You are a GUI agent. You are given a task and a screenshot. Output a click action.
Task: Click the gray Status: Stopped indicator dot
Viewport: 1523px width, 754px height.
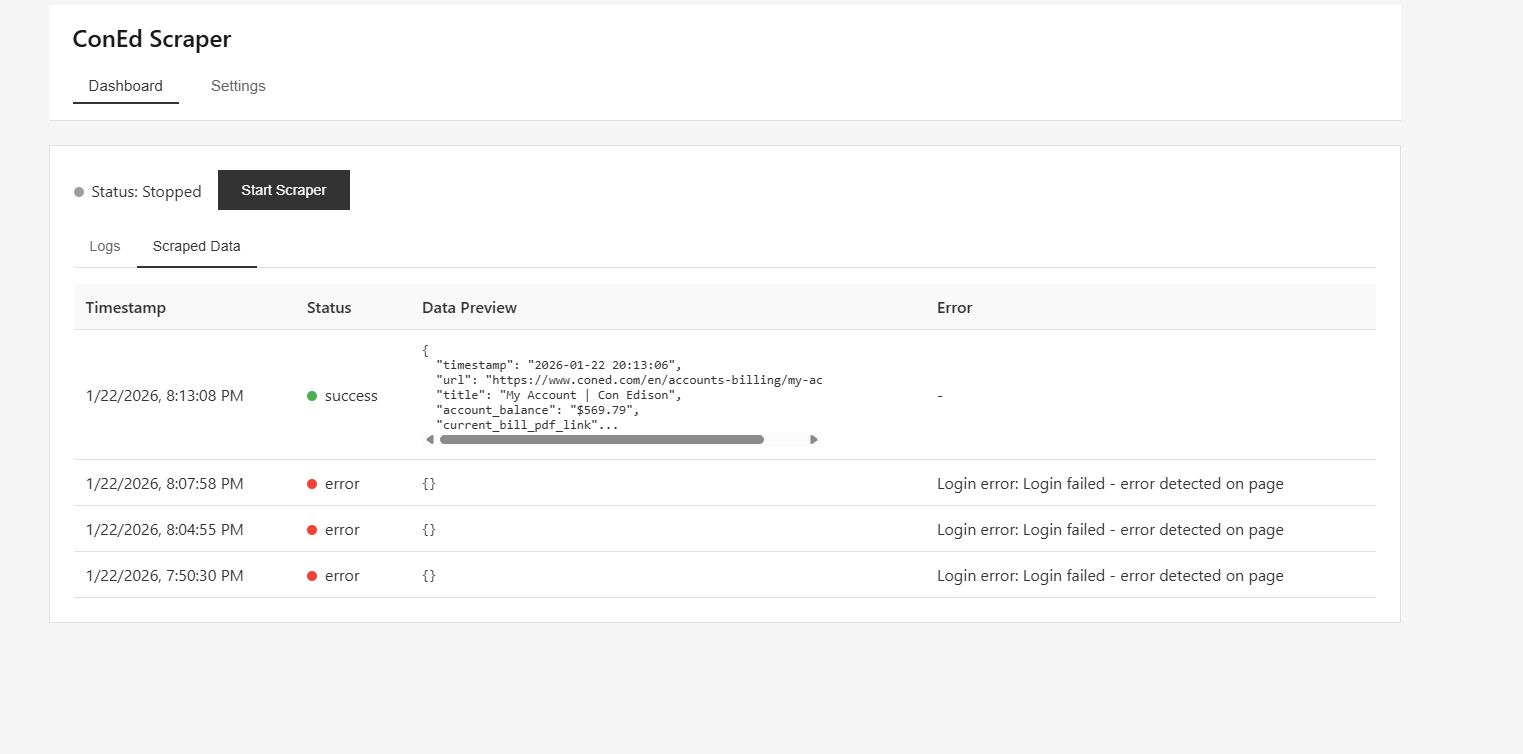[x=79, y=192]
